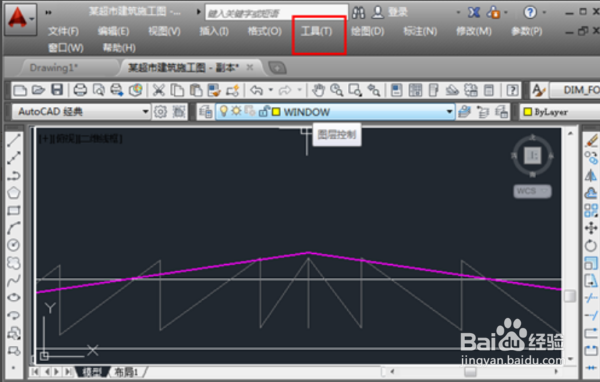Undo the last action

coord(256,90)
